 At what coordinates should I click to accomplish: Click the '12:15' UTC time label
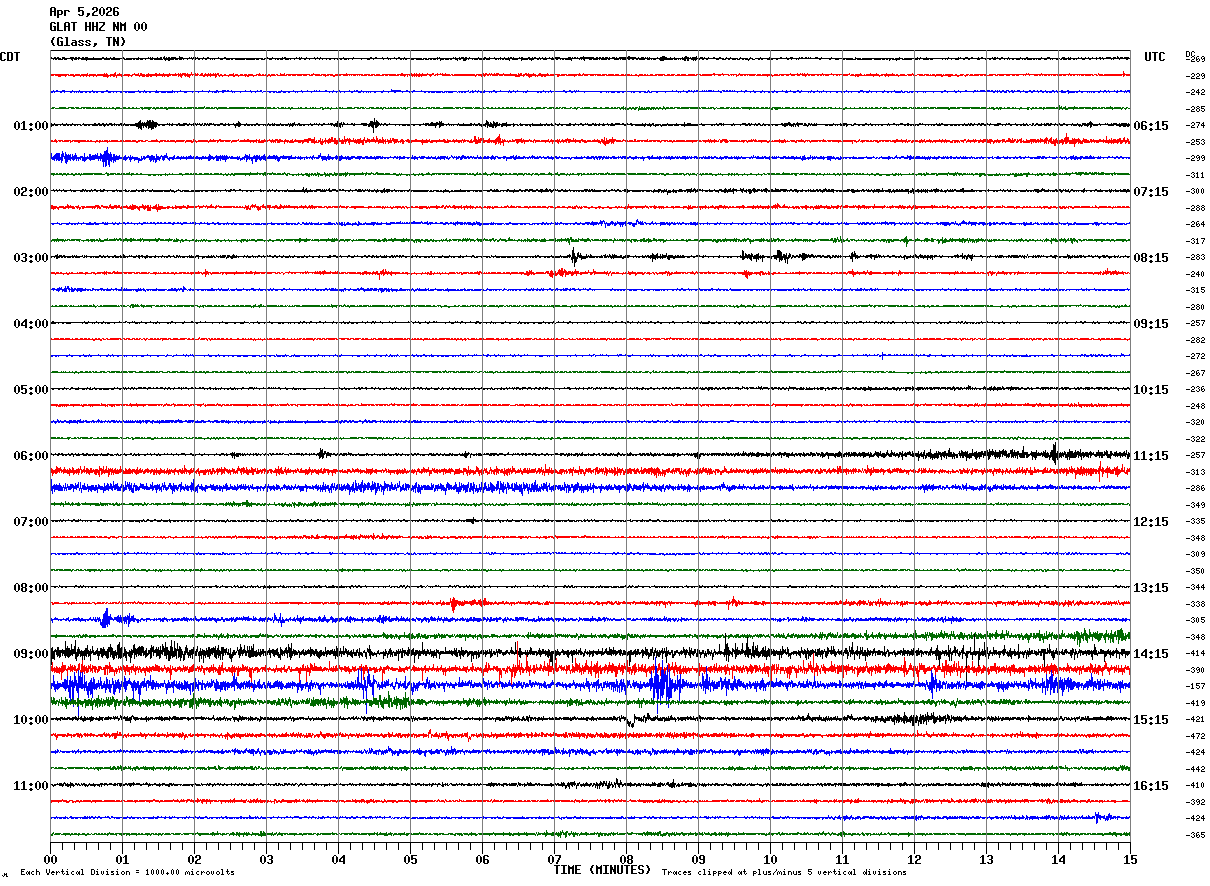(1152, 522)
